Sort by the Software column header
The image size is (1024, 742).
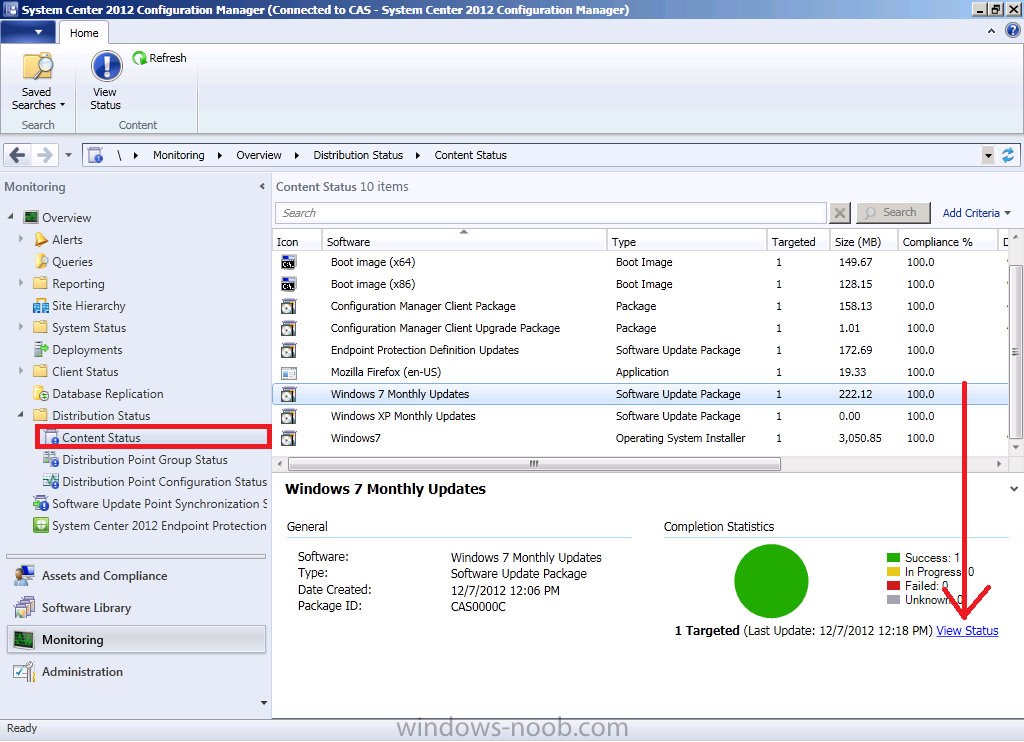tap(464, 242)
